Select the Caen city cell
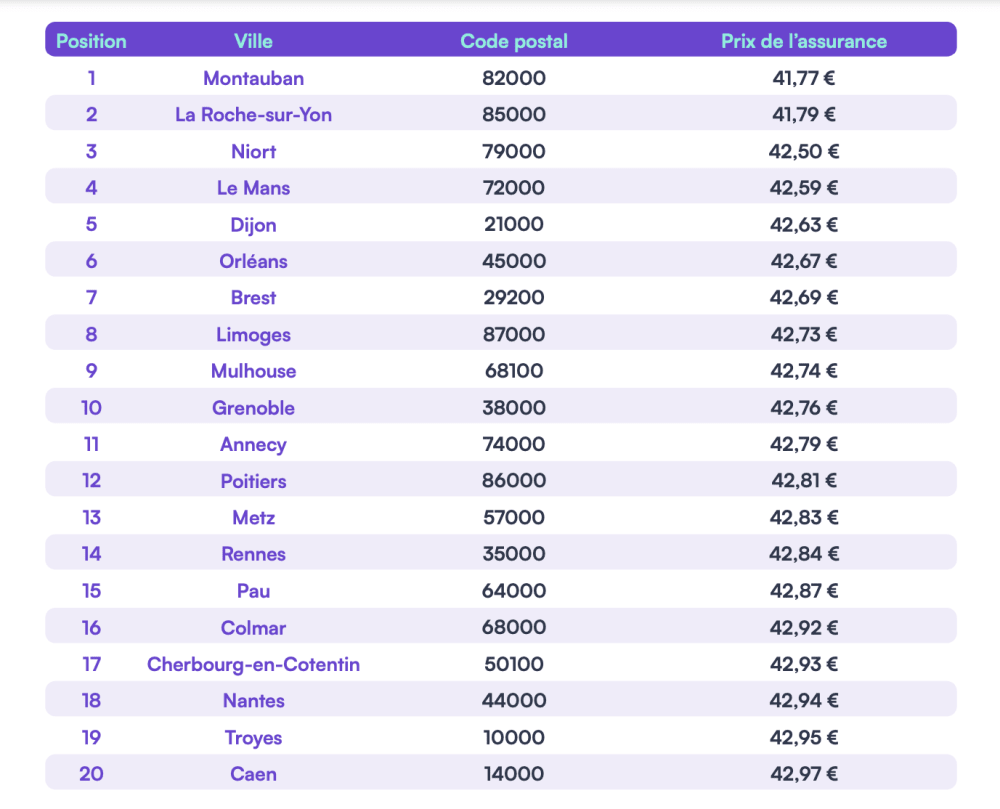Viewport: 1000px width, 809px height. click(253, 774)
